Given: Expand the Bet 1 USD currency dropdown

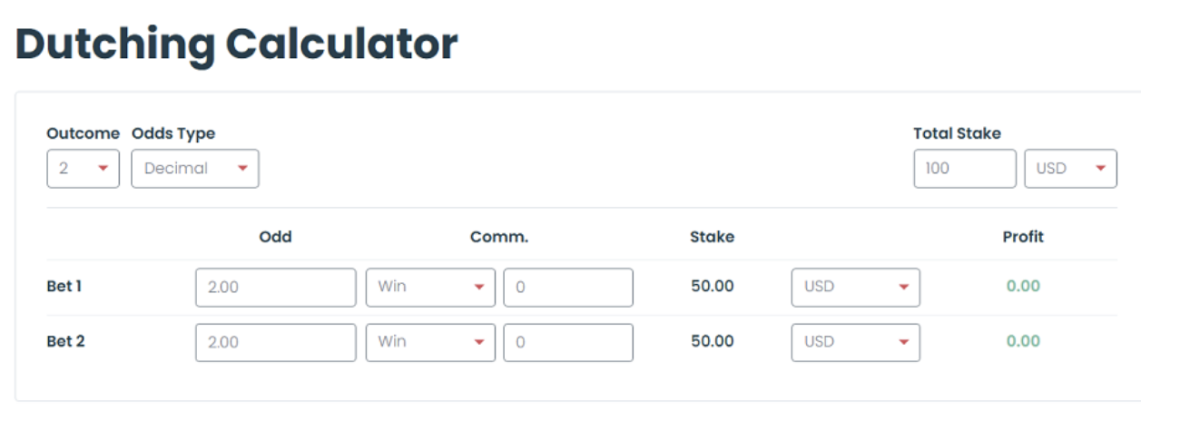Looking at the screenshot, I should coord(856,287).
